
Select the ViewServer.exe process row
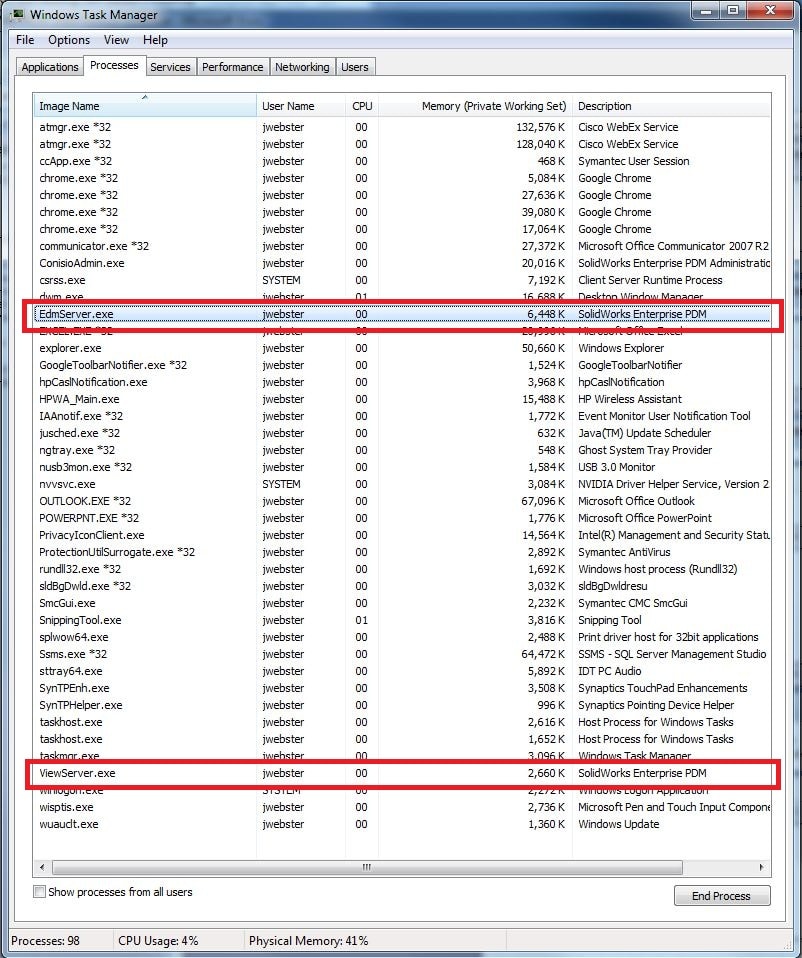pos(402,773)
